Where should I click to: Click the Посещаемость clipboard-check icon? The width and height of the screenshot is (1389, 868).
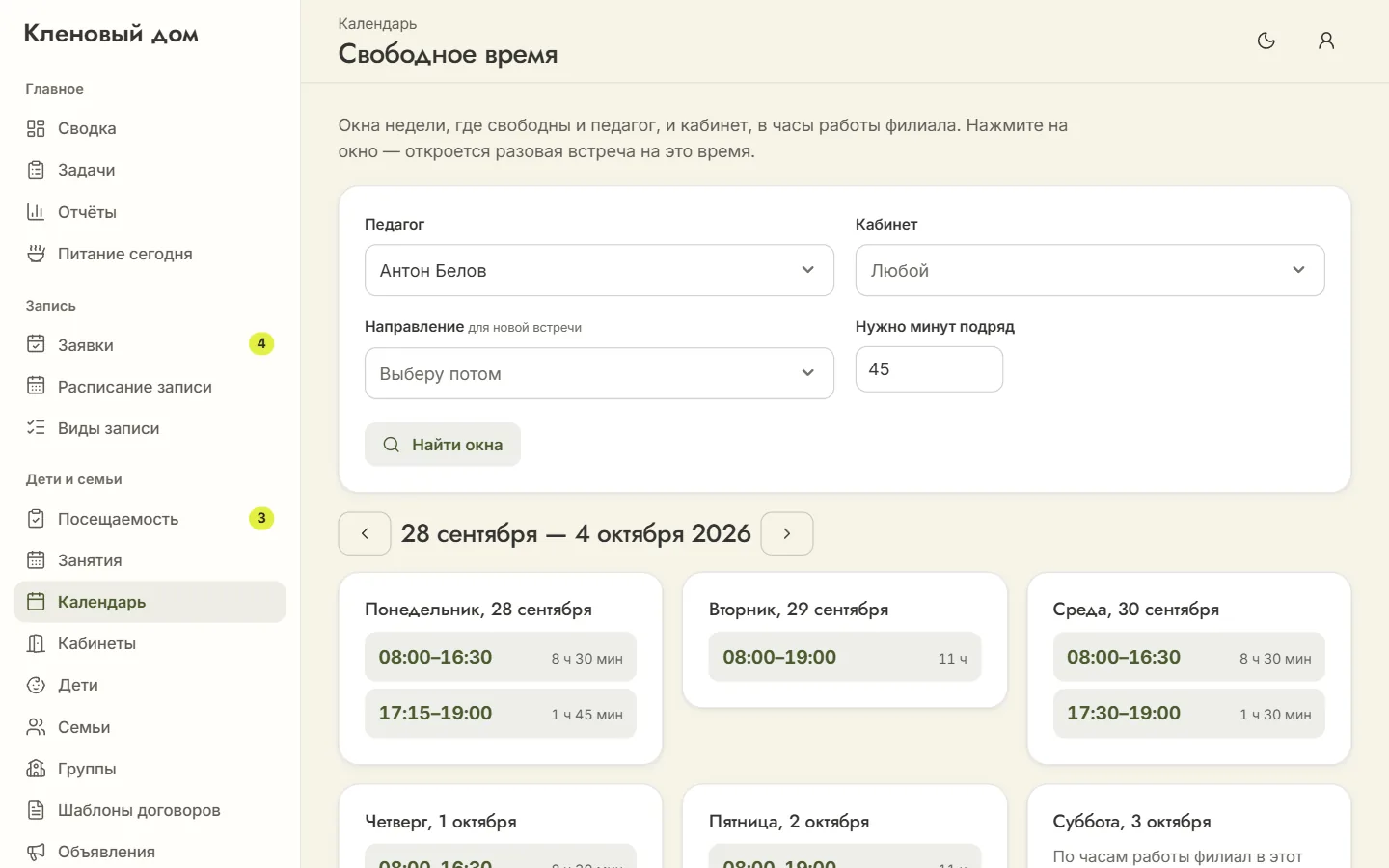(x=36, y=519)
